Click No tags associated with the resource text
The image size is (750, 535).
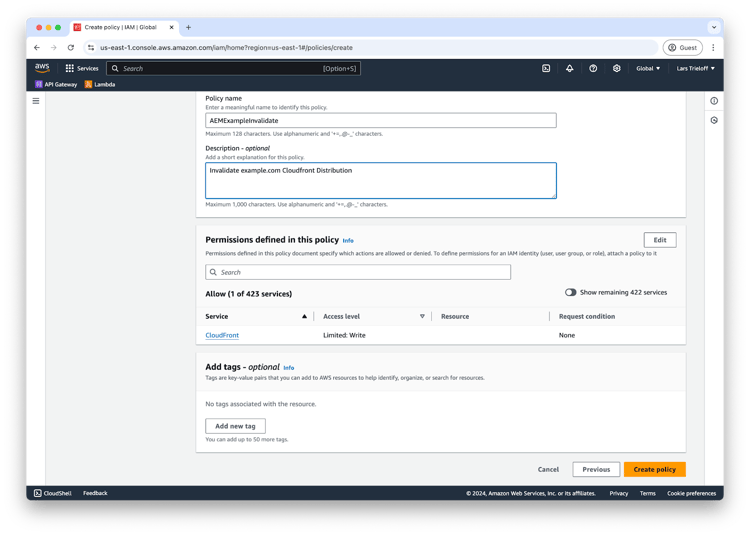261,404
